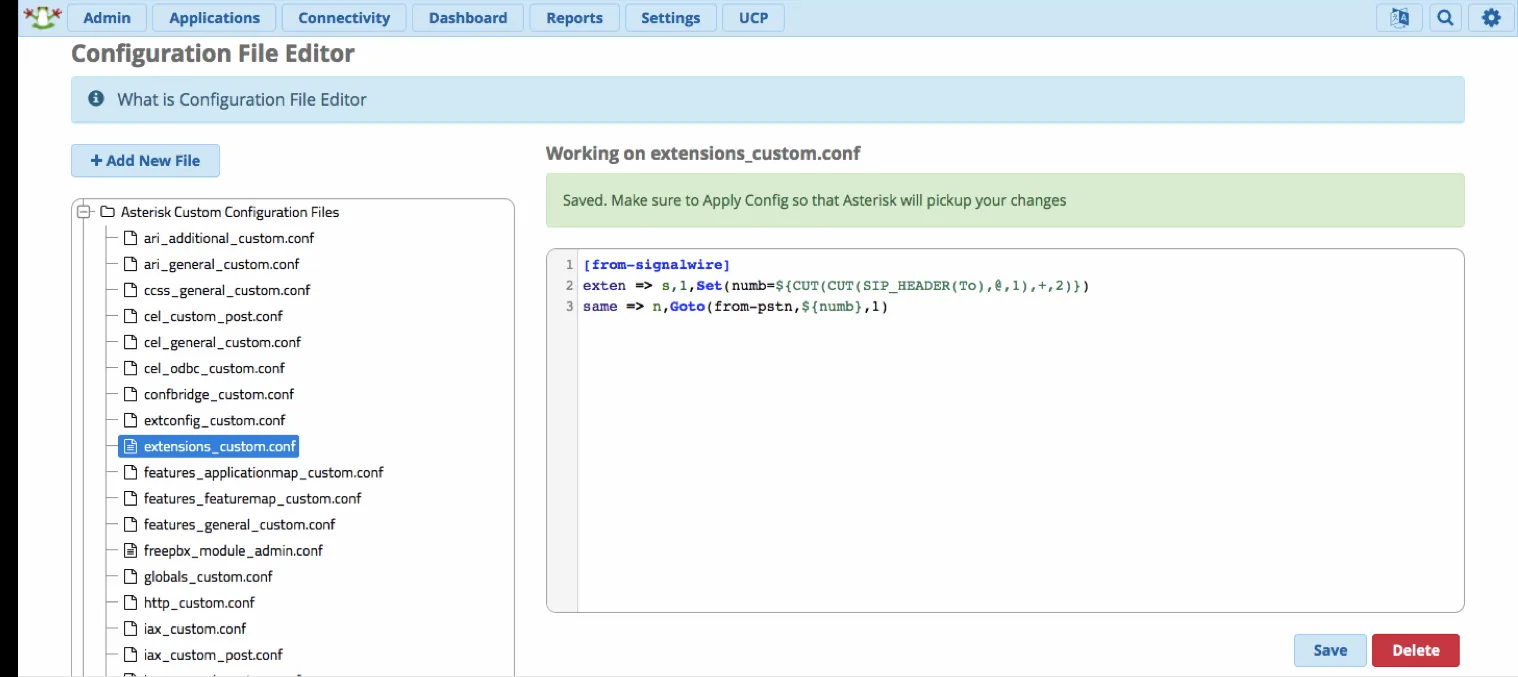Viewport: 1518px width, 677px height.
Task: Click the document icon beside freepbx_module_admin.conf
Action: (x=130, y=550)
